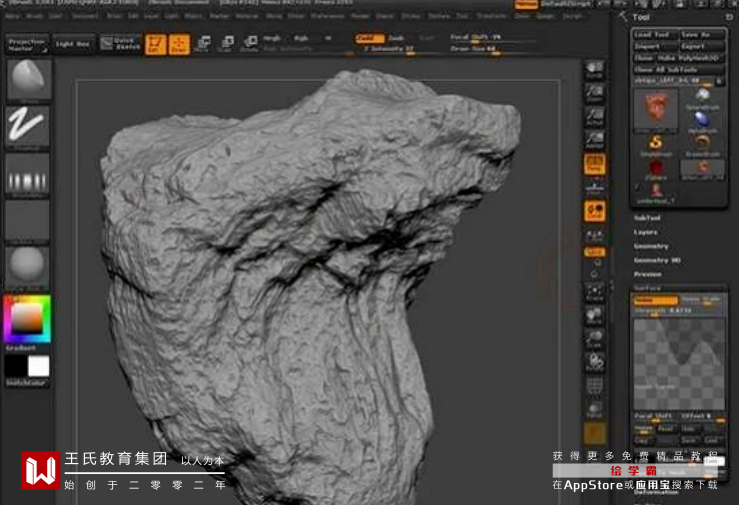Select the SimpleBrush tool thumbnail
The height and width of the screenshot is (505, 739).
[656, 146]
